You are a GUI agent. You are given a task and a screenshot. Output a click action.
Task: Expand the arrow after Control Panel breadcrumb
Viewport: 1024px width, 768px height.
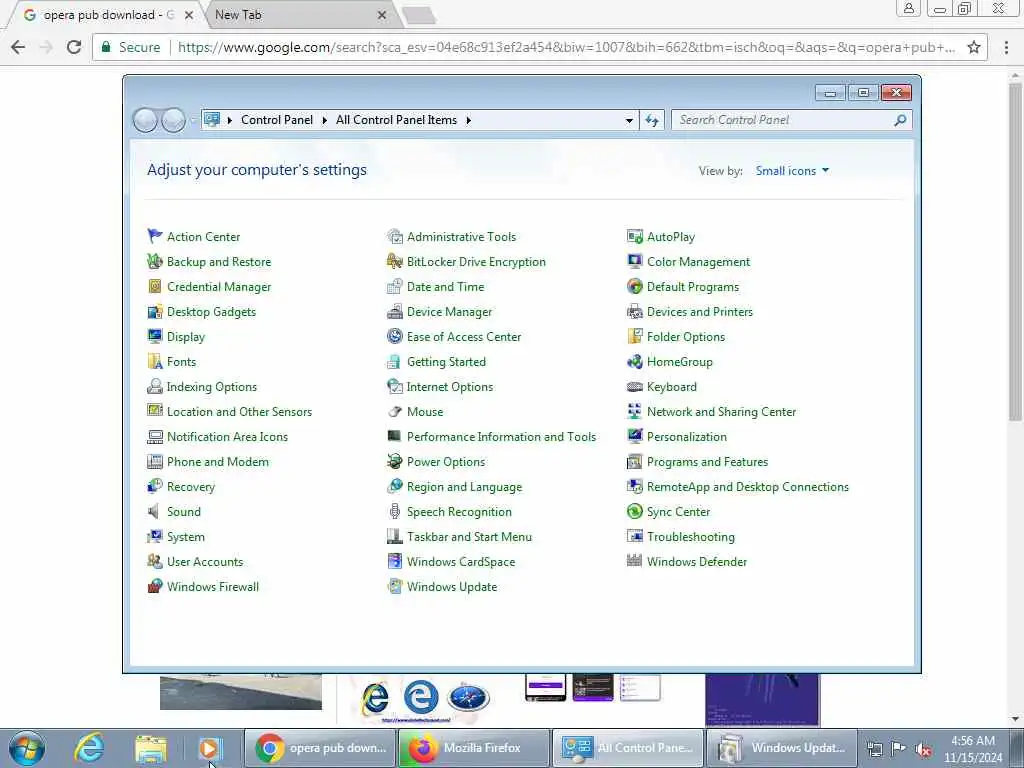(x=324, y=120)
